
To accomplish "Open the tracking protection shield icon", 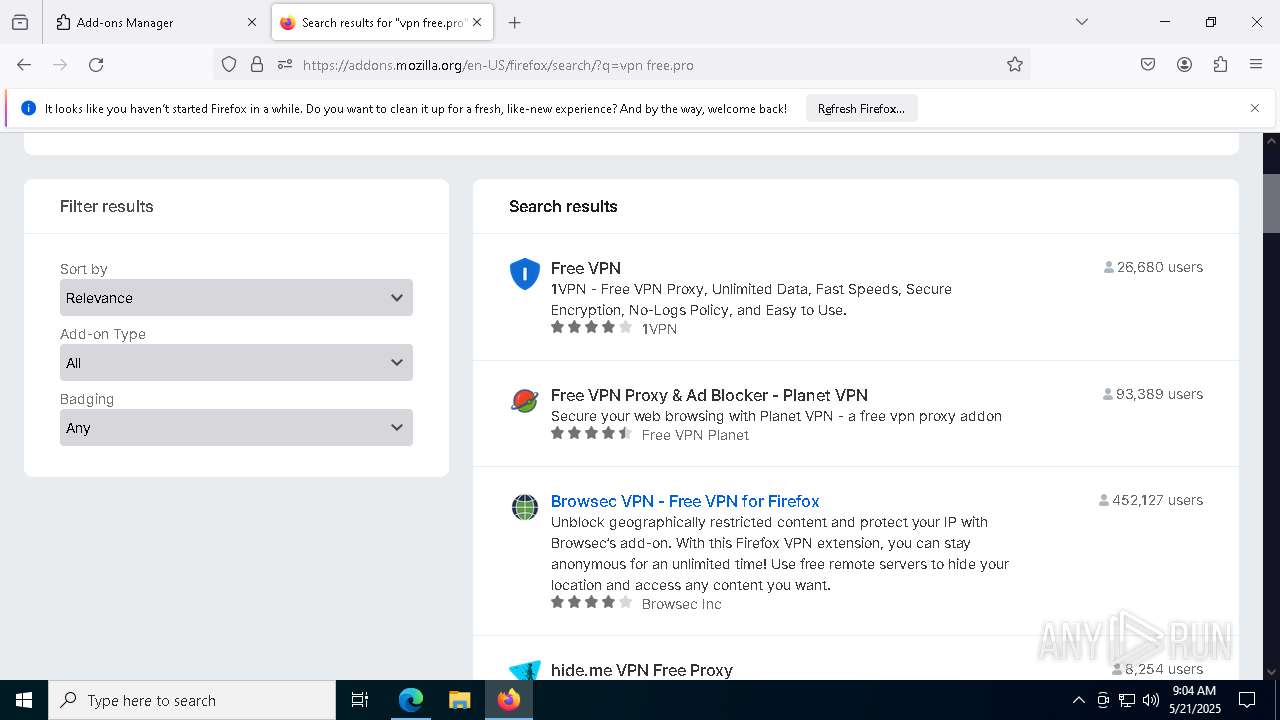I will (x=229, y=65).
